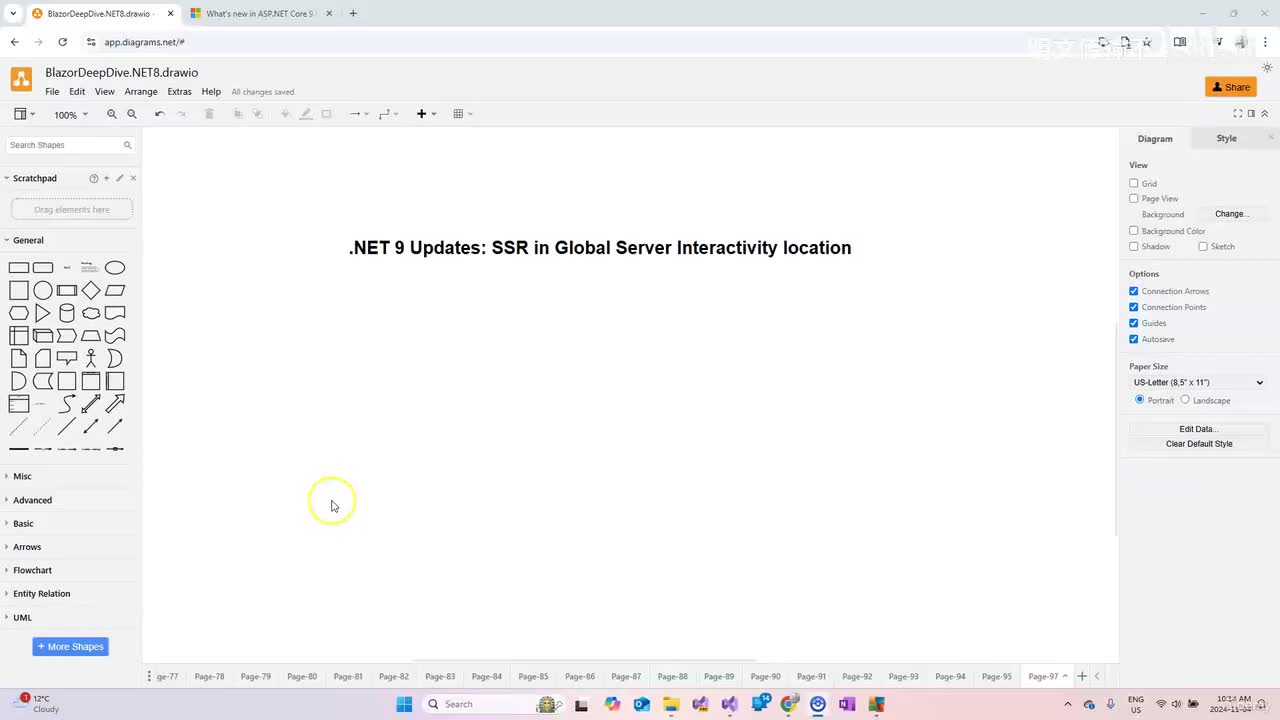Click the Share button

[x=1231, y=87]
